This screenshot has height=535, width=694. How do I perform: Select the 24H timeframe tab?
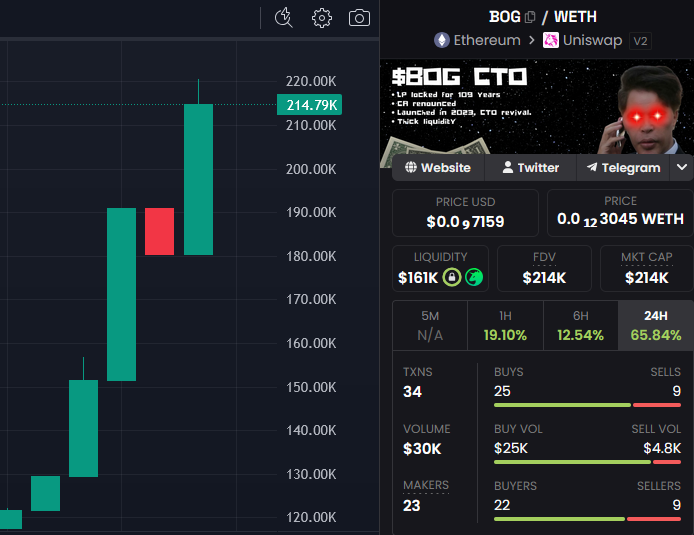656,326
